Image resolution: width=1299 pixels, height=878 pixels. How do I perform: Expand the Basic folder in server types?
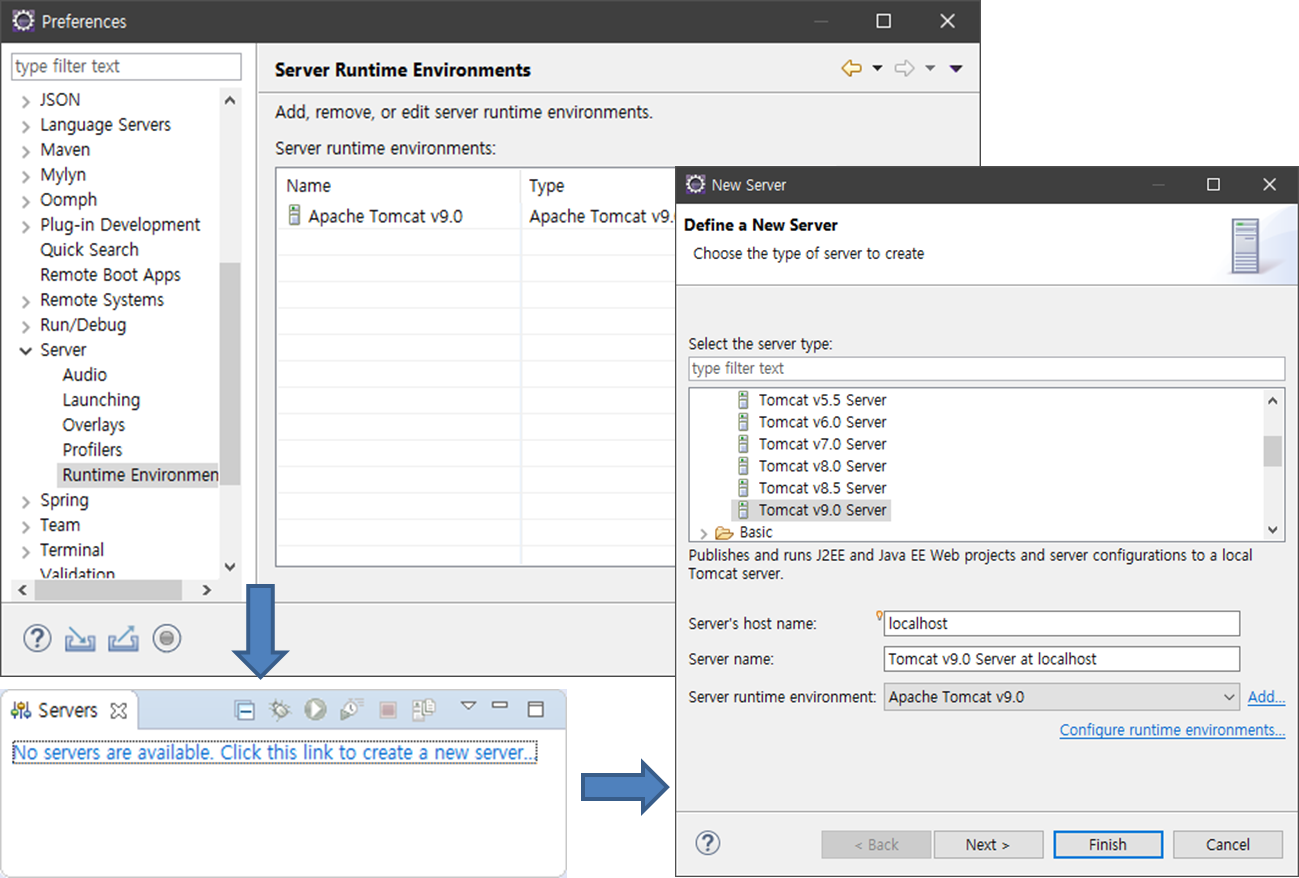click(704, 533)
